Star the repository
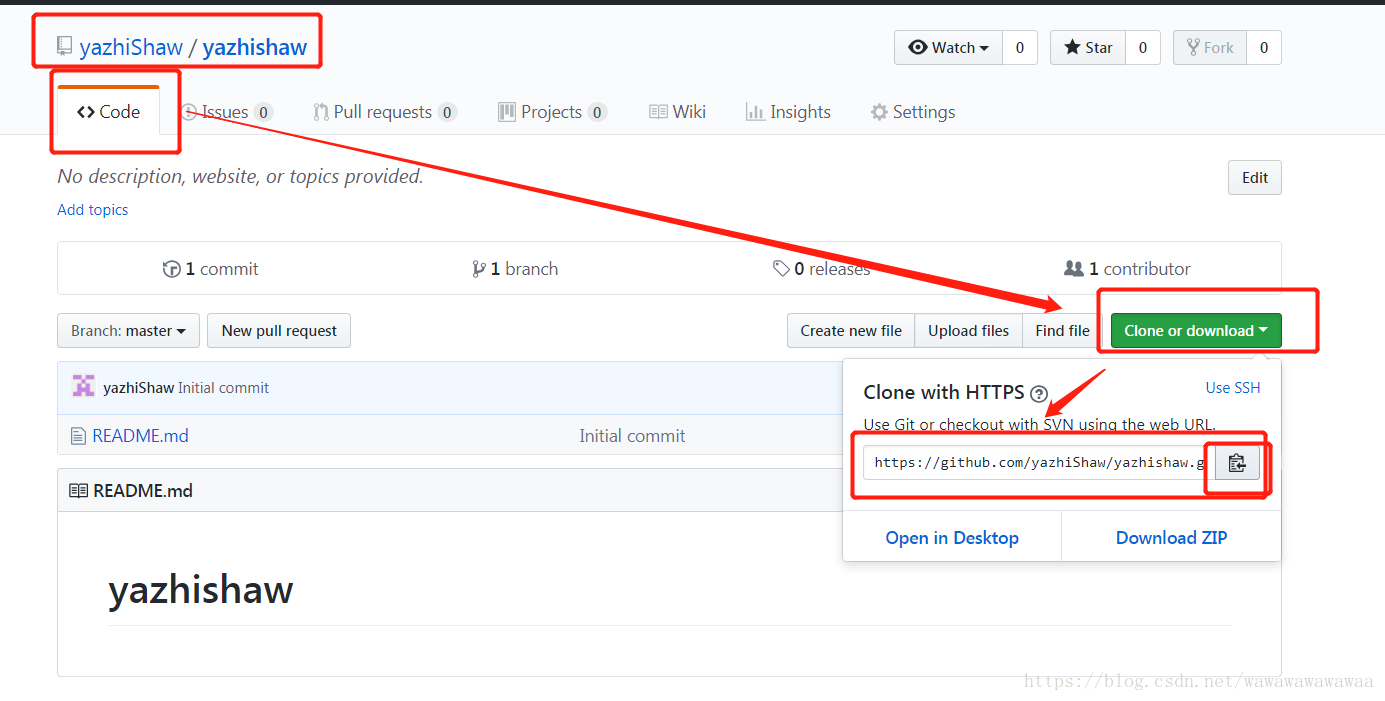This screenshot has width=1385, height=701. (x=1087, y=48)
